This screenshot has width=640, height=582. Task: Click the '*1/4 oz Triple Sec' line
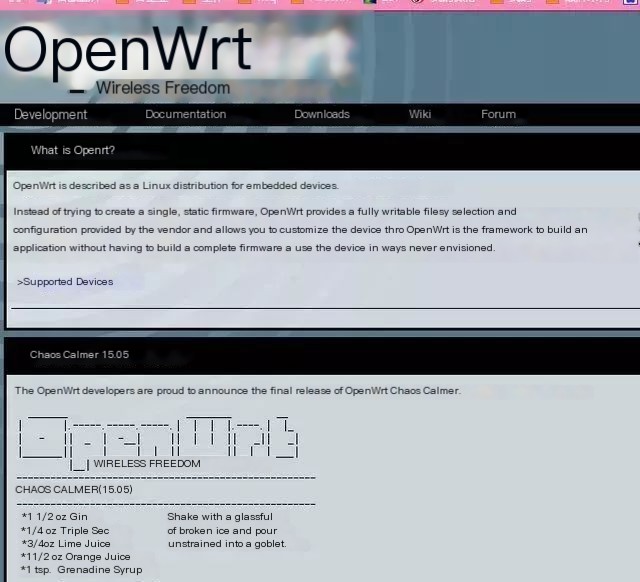tap(65, 531)
